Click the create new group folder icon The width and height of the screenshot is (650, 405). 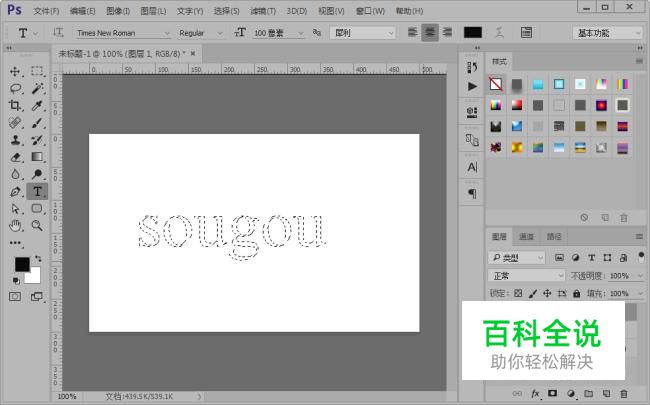point(588,393)
